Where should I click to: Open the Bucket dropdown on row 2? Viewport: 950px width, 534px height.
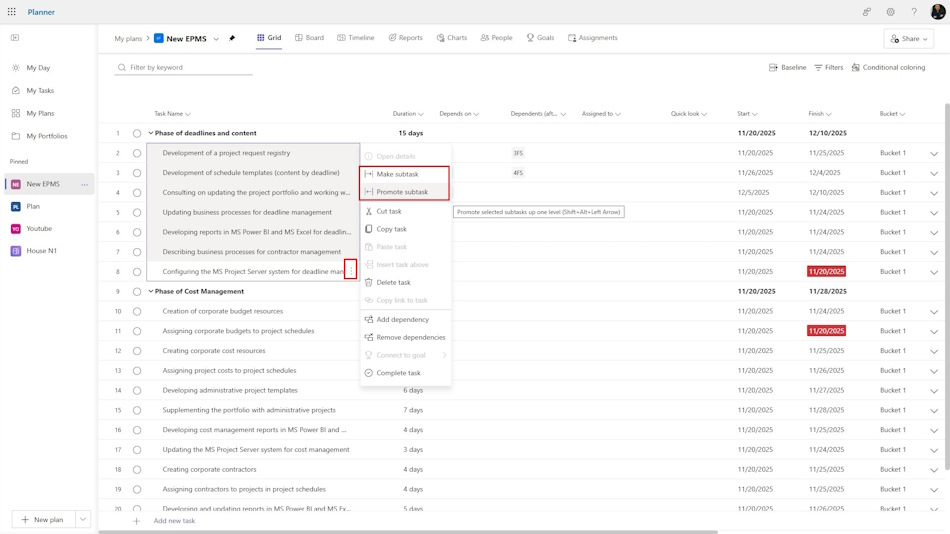pos(934,154)
